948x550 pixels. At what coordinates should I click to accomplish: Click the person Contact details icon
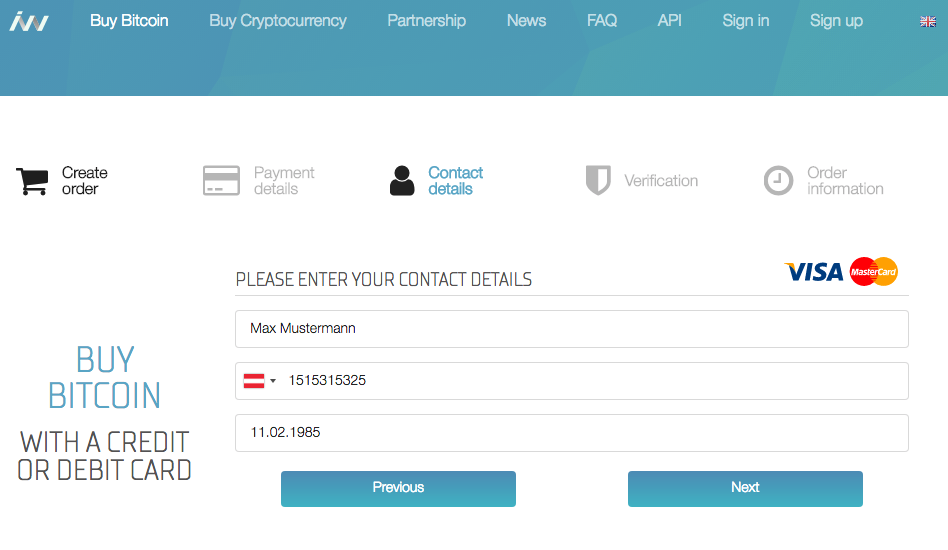tap(402, 181)
